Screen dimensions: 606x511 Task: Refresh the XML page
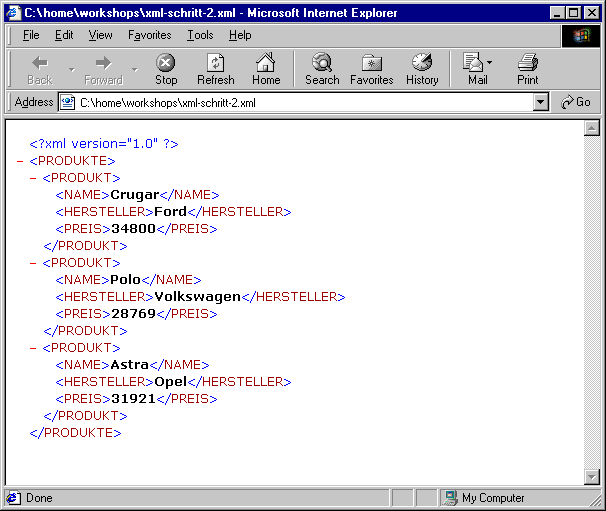[x=216, y=70]
